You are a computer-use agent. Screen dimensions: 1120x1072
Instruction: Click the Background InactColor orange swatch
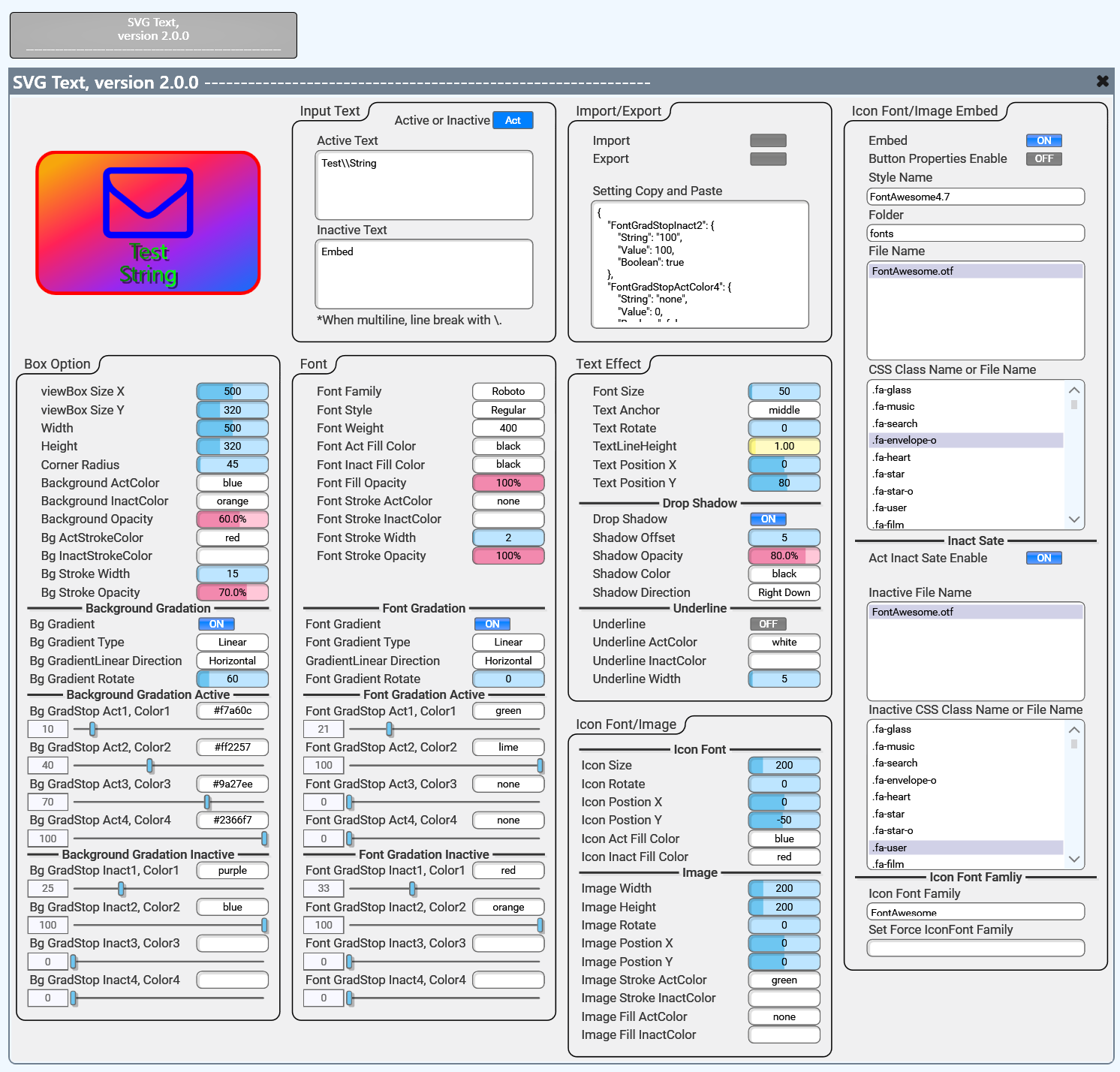[233, 501]
